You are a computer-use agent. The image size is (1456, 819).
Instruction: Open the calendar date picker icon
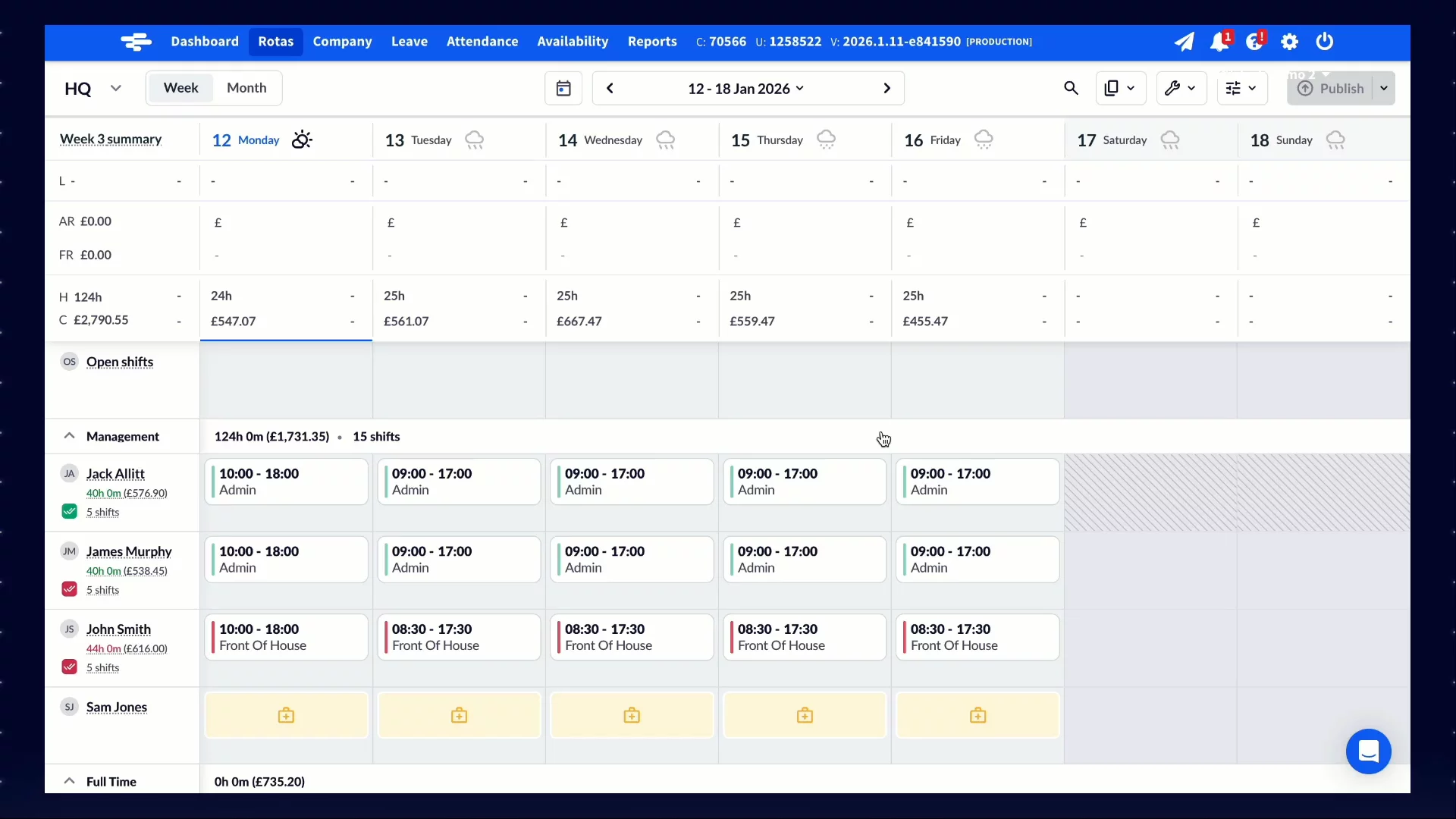563,89
